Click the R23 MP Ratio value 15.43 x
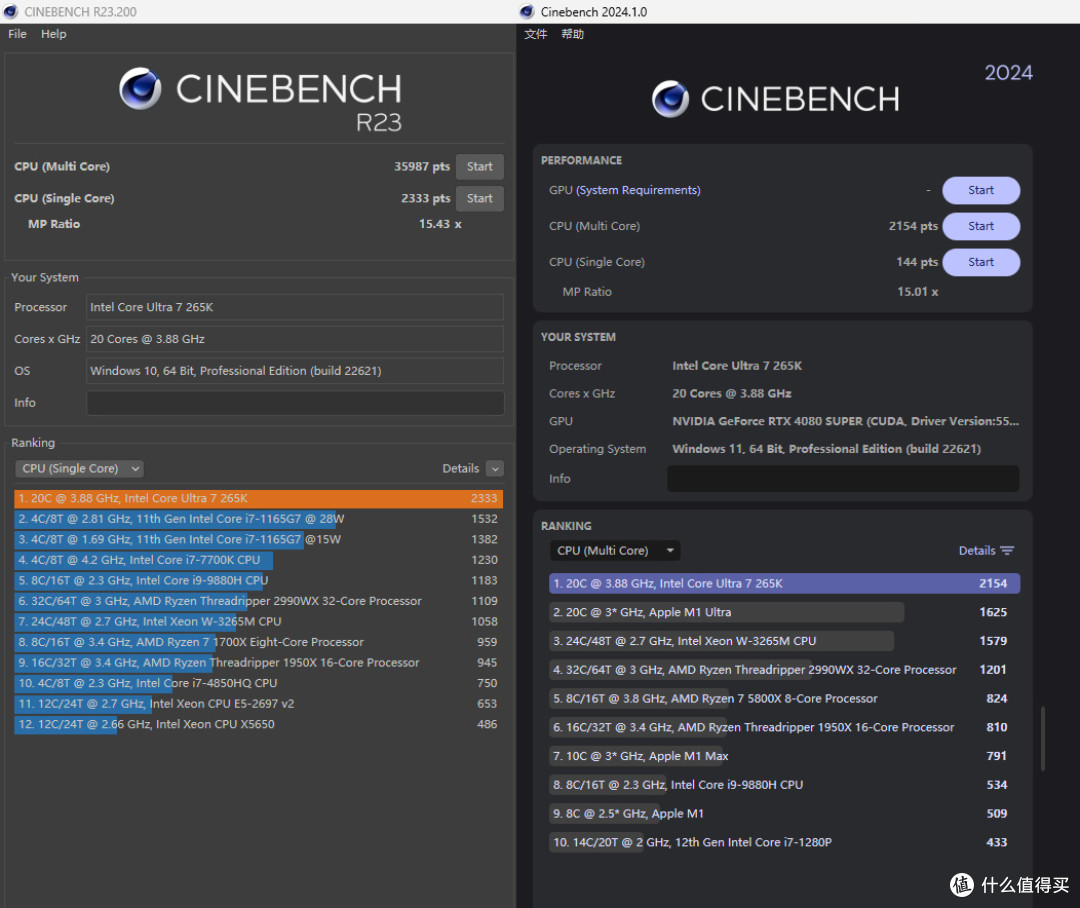The width and height of the screenshot is (1080, 908). [x=440, y=224]
